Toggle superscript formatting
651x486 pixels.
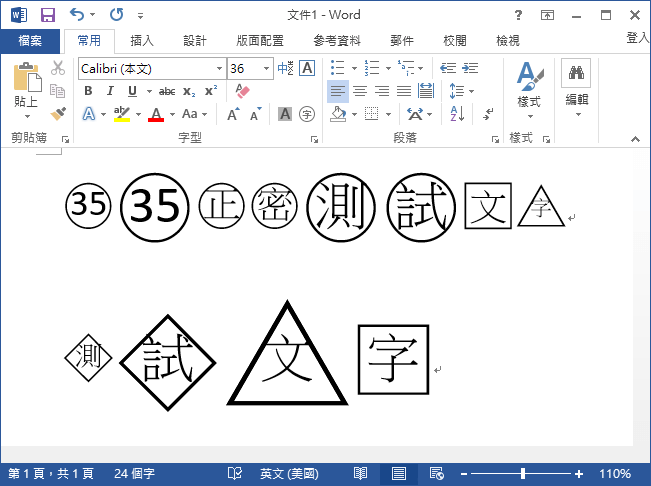click(x=211, y=91)
